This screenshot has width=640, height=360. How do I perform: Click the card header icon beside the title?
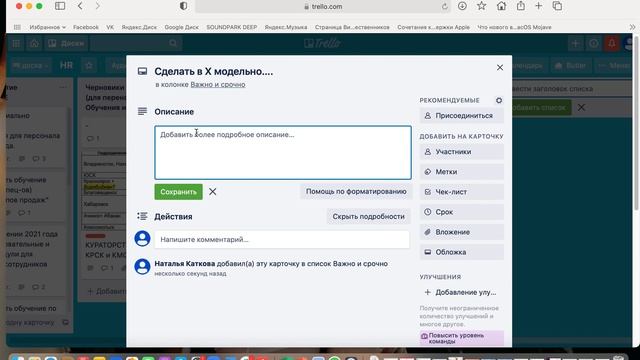(x=142, y=71)
